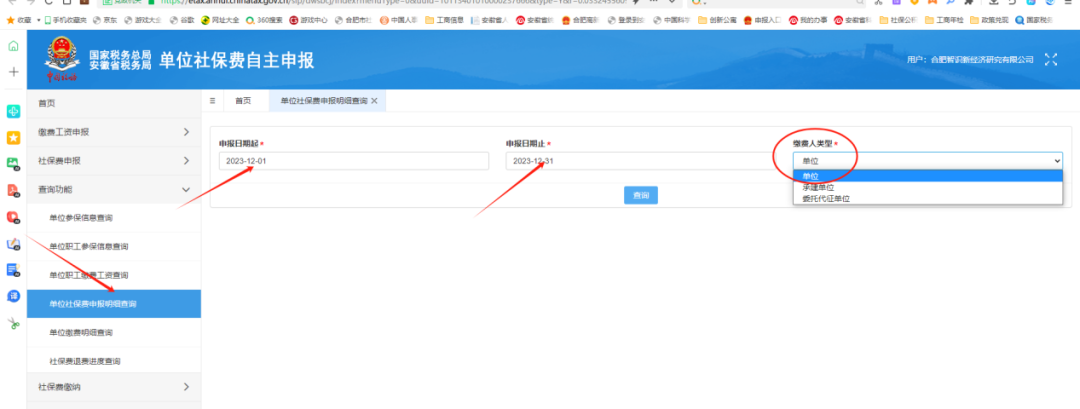Open the green image tool sidebar icon

point(13,164)
